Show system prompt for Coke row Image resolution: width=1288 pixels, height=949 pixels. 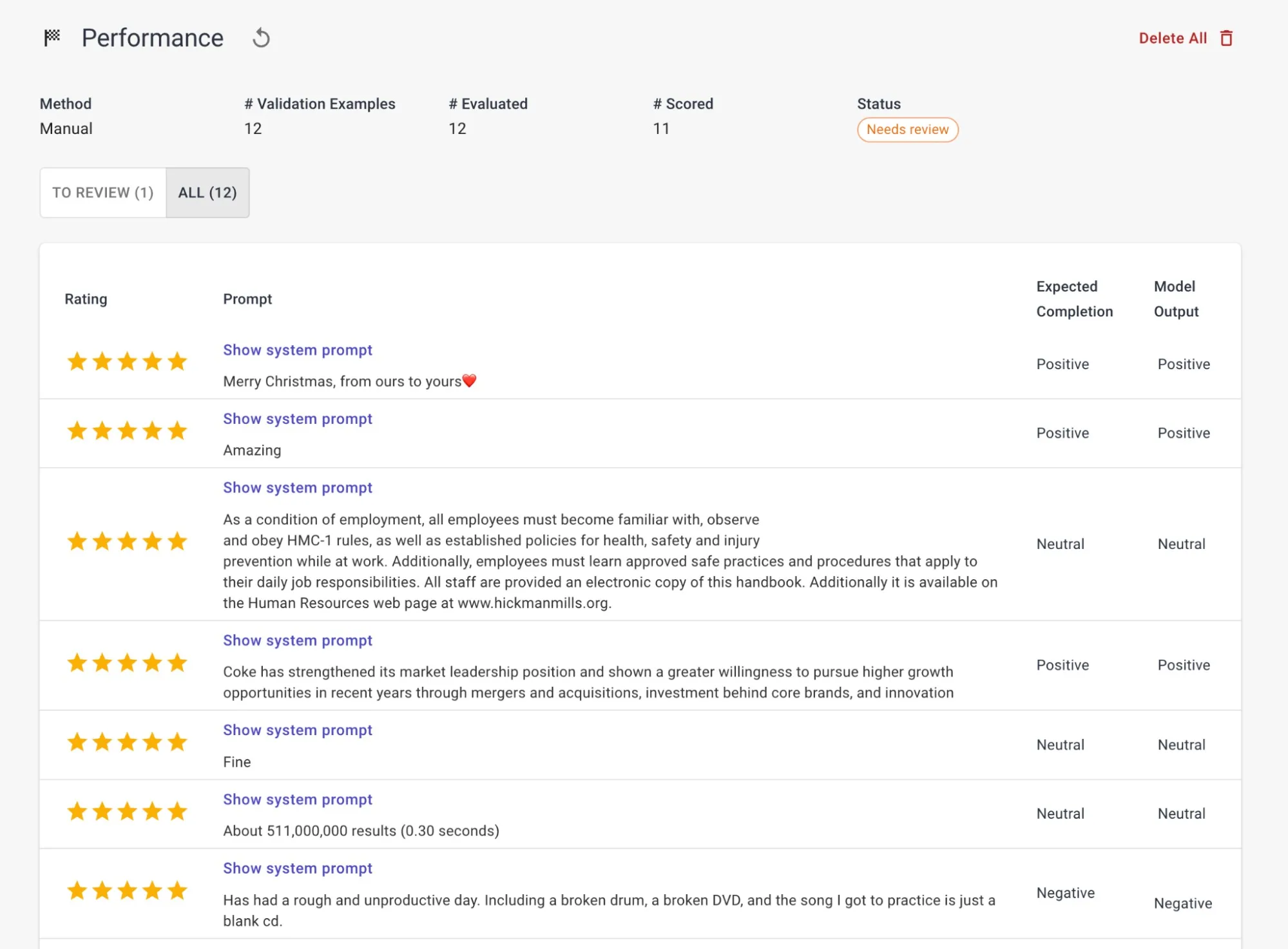[x=298, y=640]
